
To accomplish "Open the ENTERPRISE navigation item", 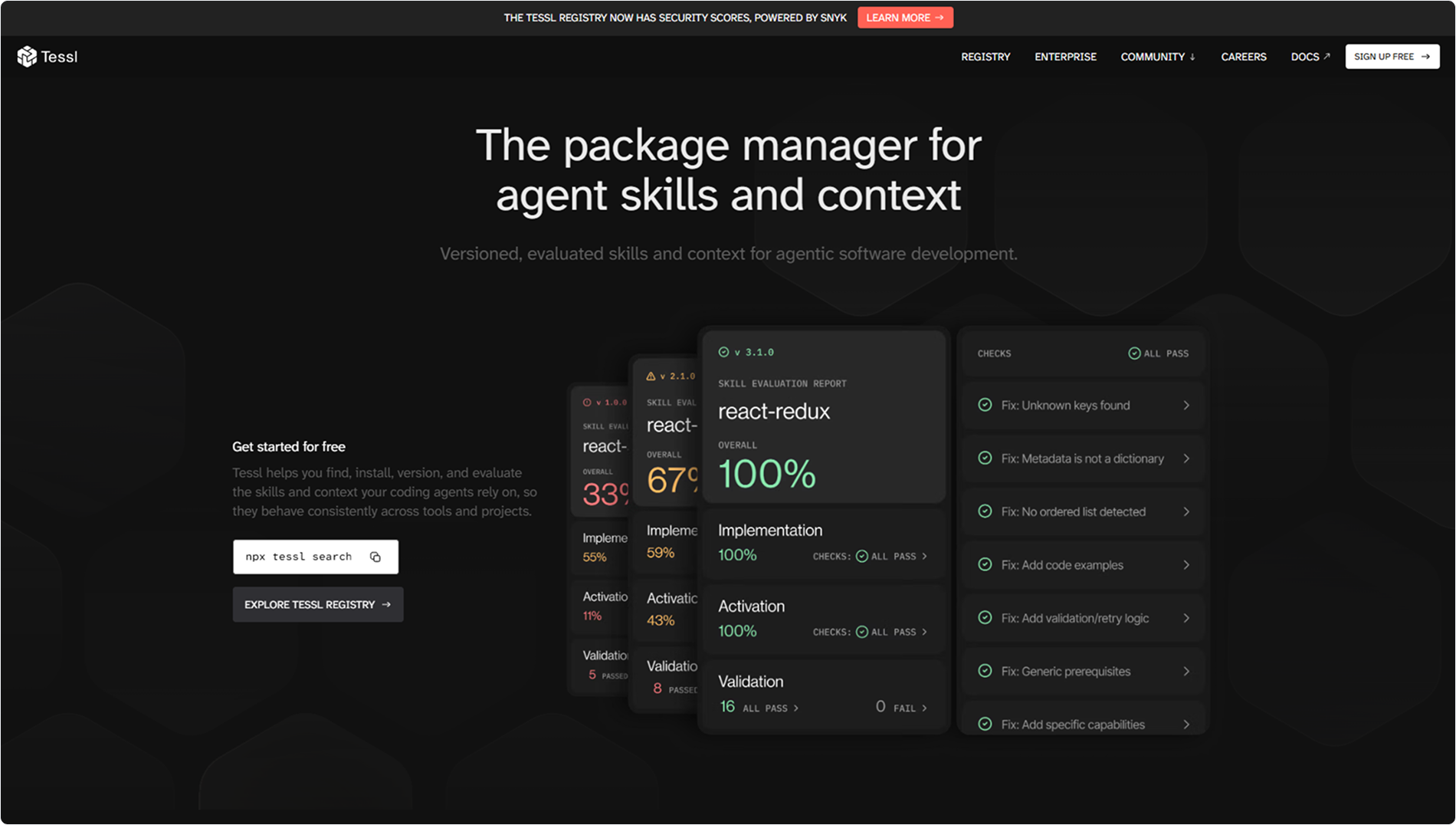I will click(x=1065, y=56).
